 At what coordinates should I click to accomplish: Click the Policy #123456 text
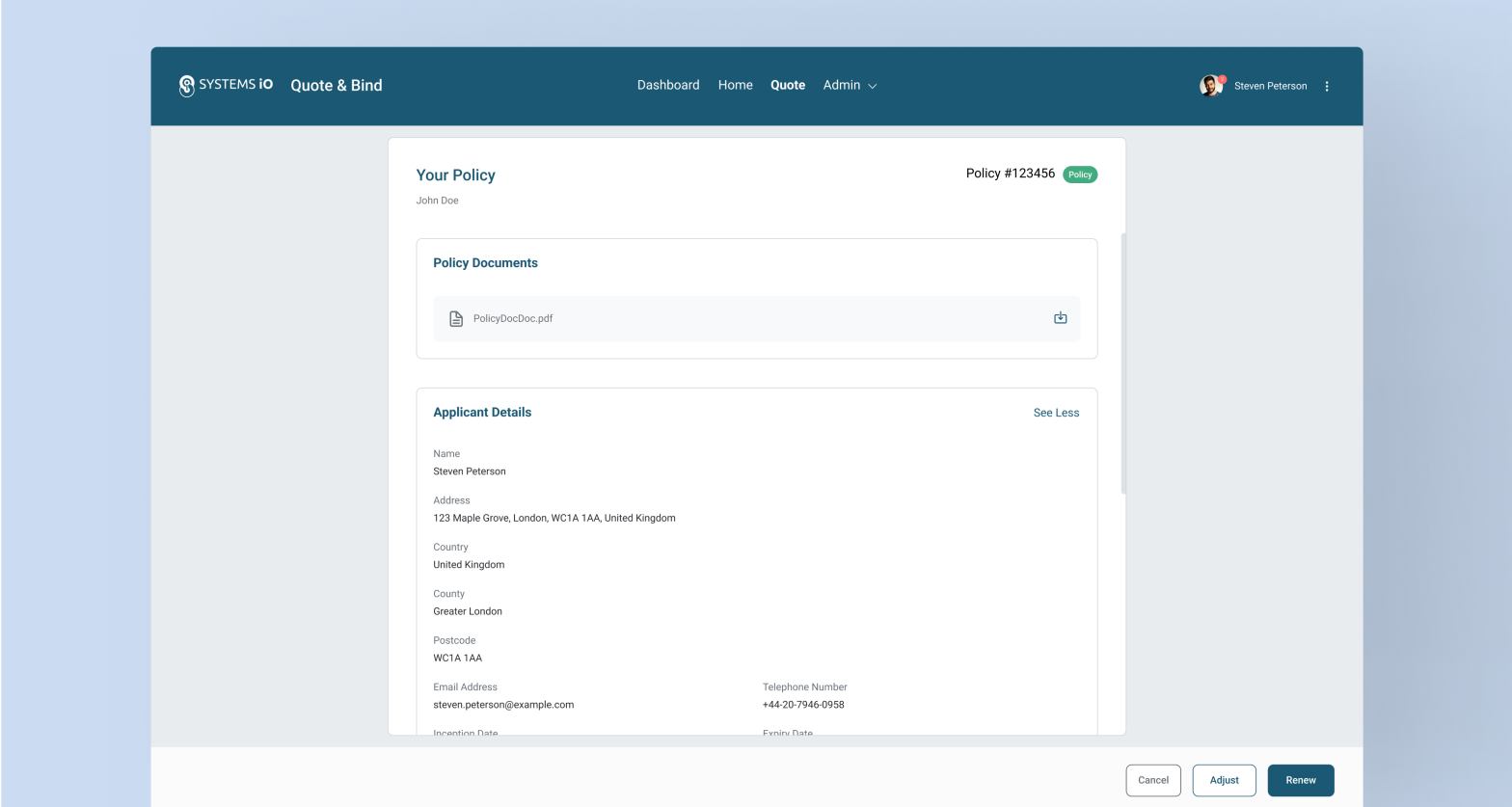pos(1011,174)
